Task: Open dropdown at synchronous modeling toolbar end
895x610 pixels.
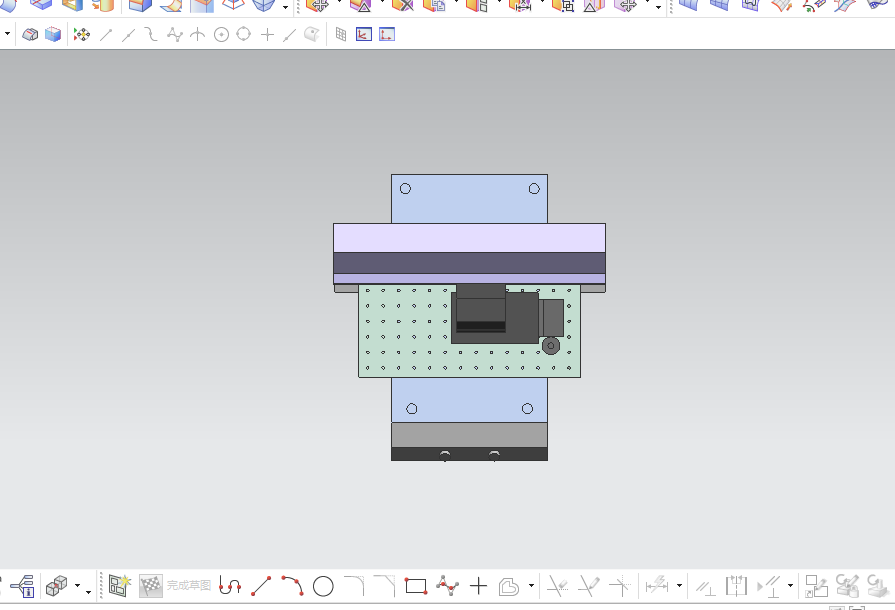Action: point(659,7)
